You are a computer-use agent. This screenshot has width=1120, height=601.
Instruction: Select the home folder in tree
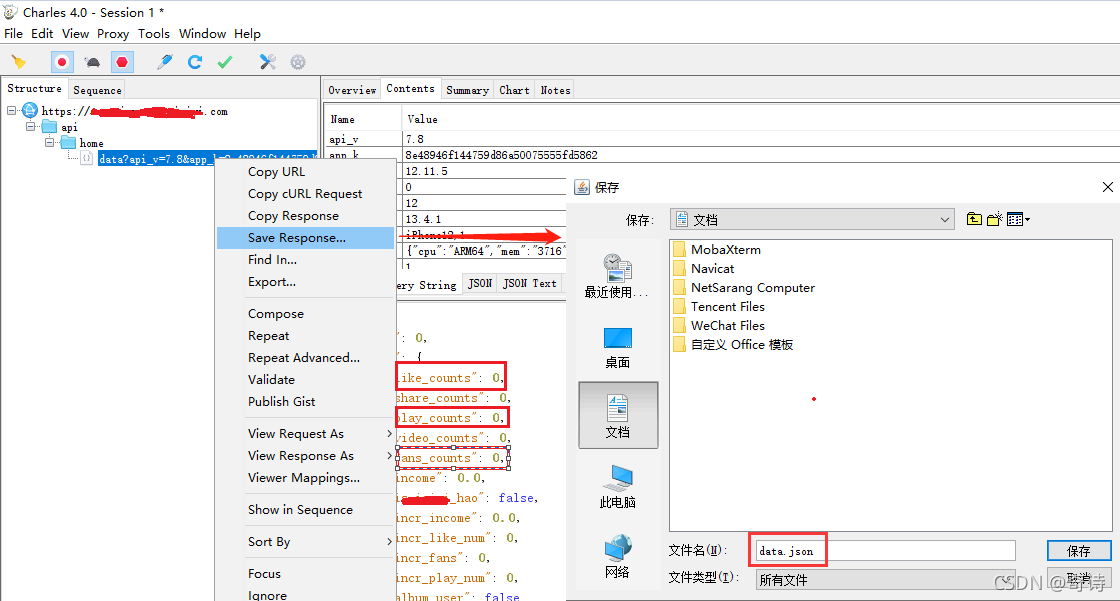click(x=83, y=143)
